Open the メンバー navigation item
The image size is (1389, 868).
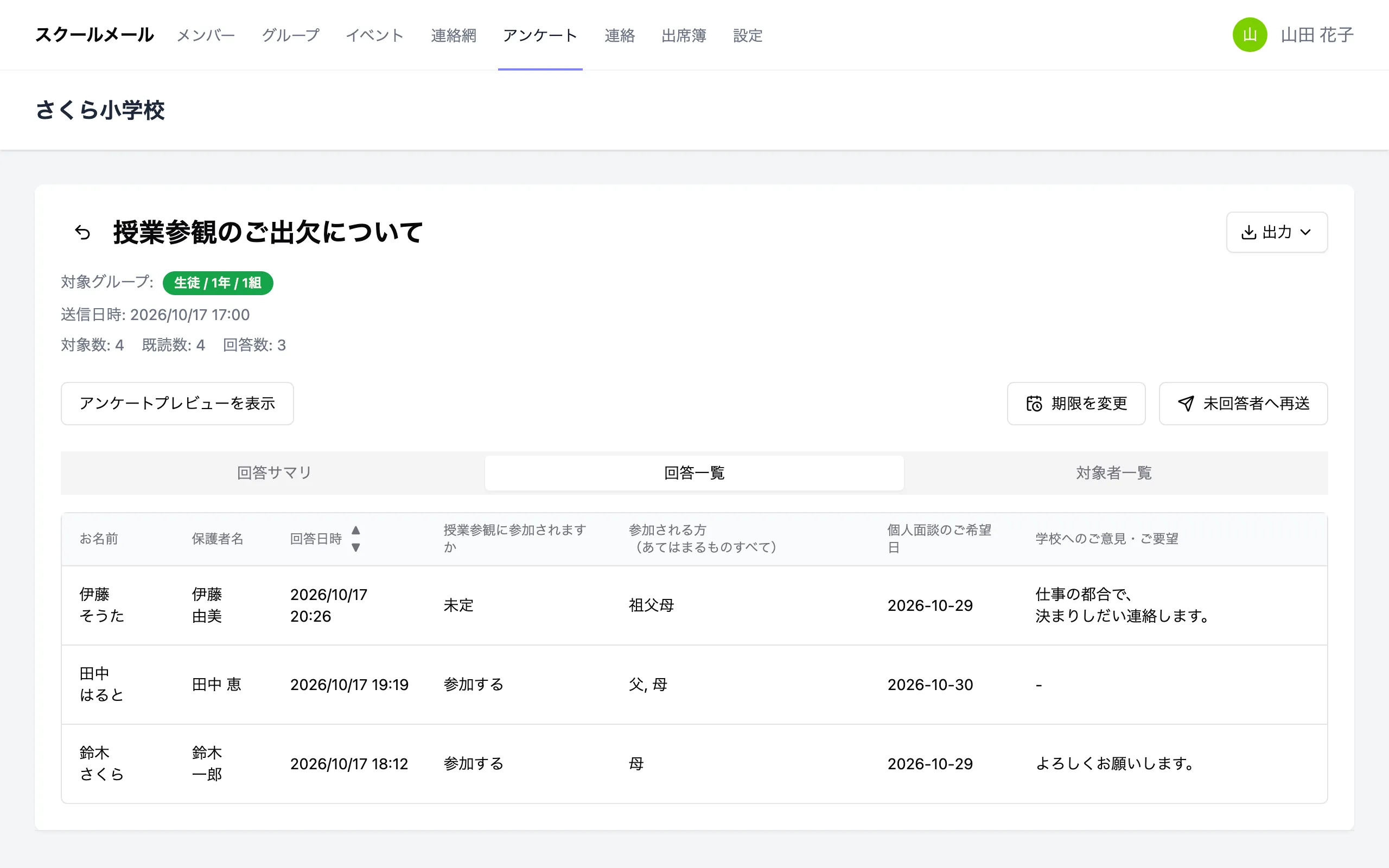[206, 36]
